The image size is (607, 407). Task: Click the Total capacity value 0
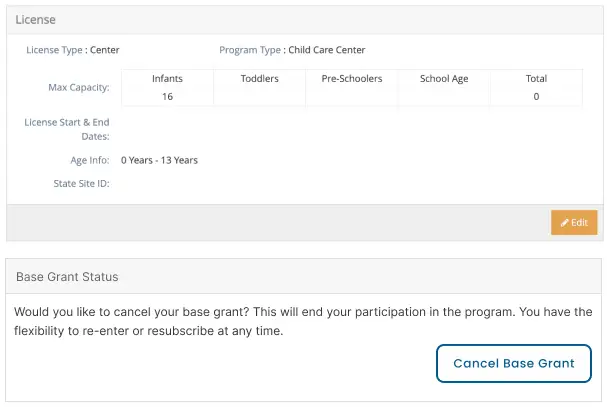pos(536,96)
